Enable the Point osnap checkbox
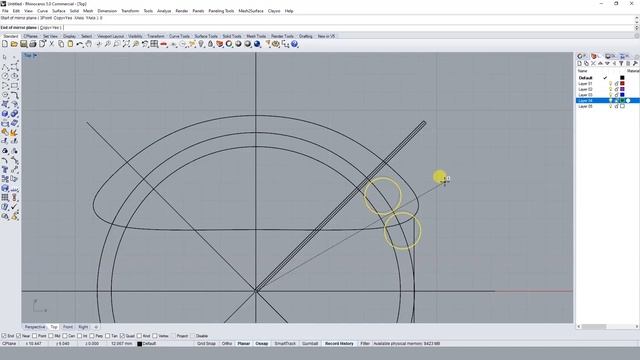640x360 pixels. (x=34, y=336)
